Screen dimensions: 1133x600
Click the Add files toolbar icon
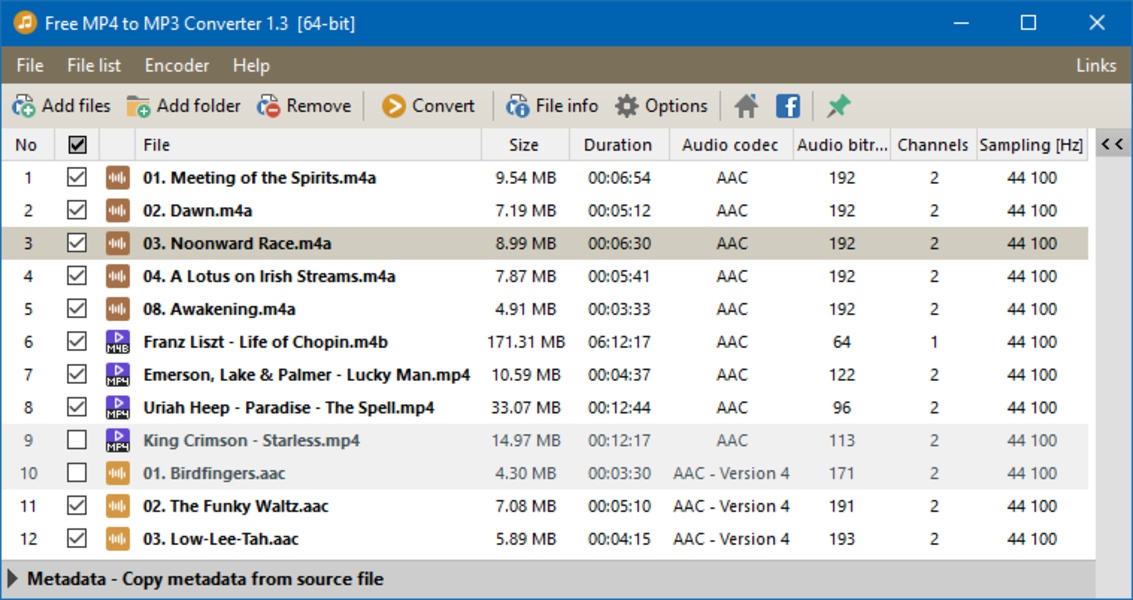24,106
